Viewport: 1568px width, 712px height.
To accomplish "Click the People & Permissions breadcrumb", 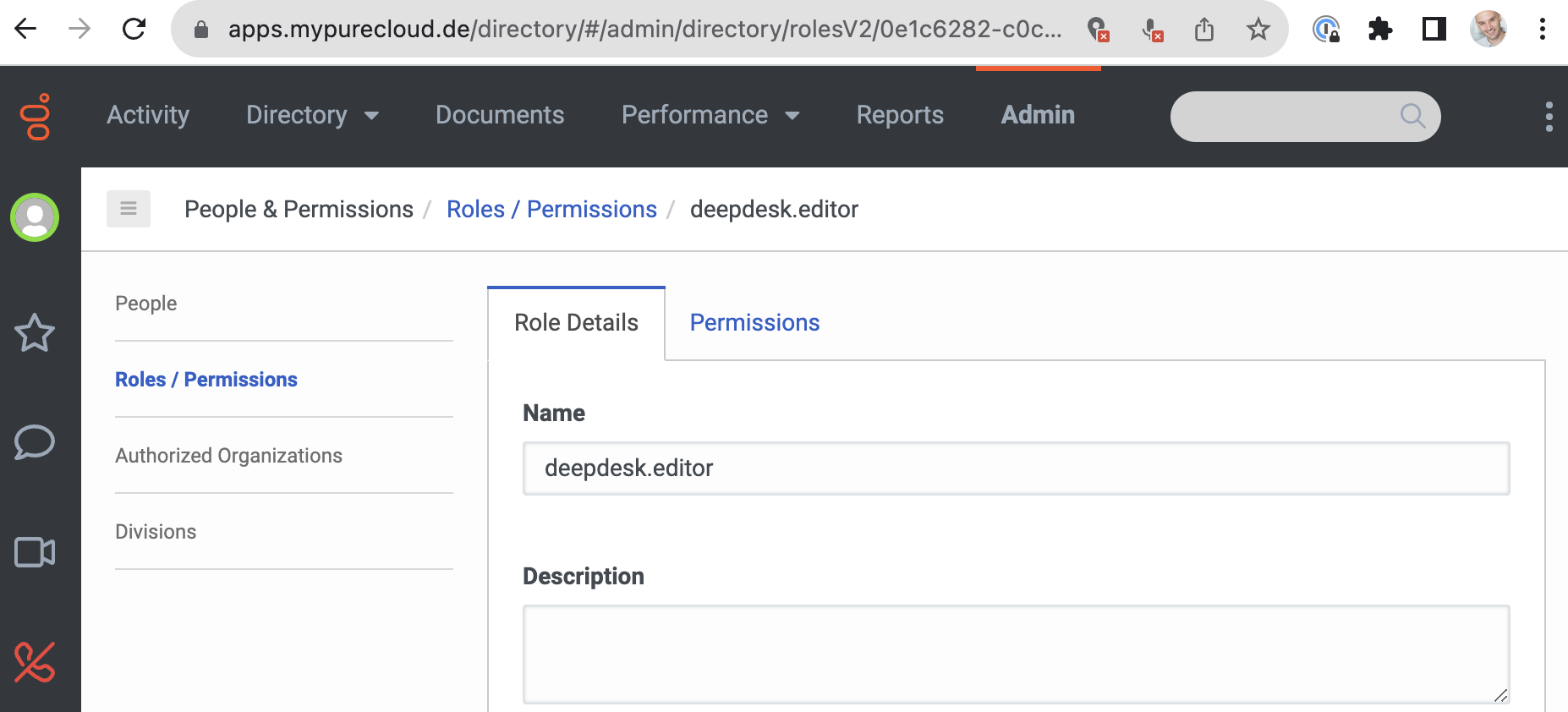I will click(299, 209).
